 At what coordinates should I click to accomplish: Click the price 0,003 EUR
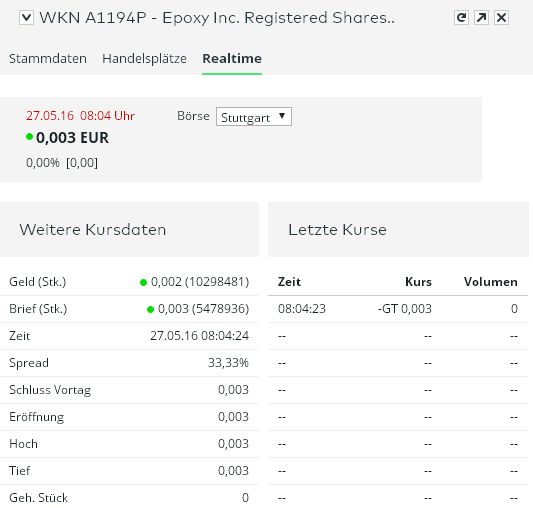point(72,138)
